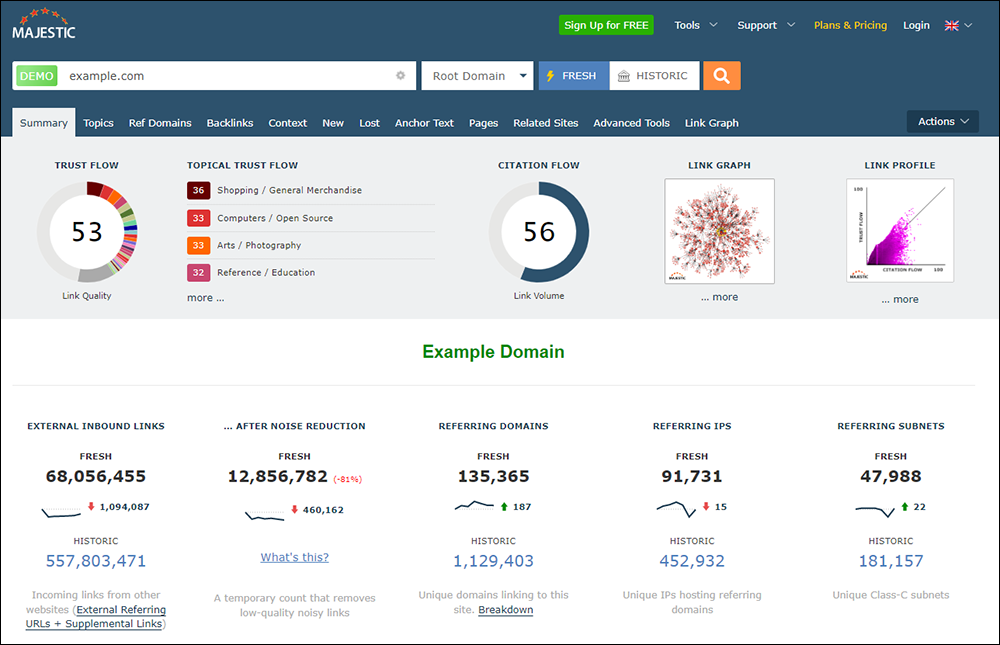Click the Citation Flow donut chart
1000x645 pixels.
click(x=539, y=232)
